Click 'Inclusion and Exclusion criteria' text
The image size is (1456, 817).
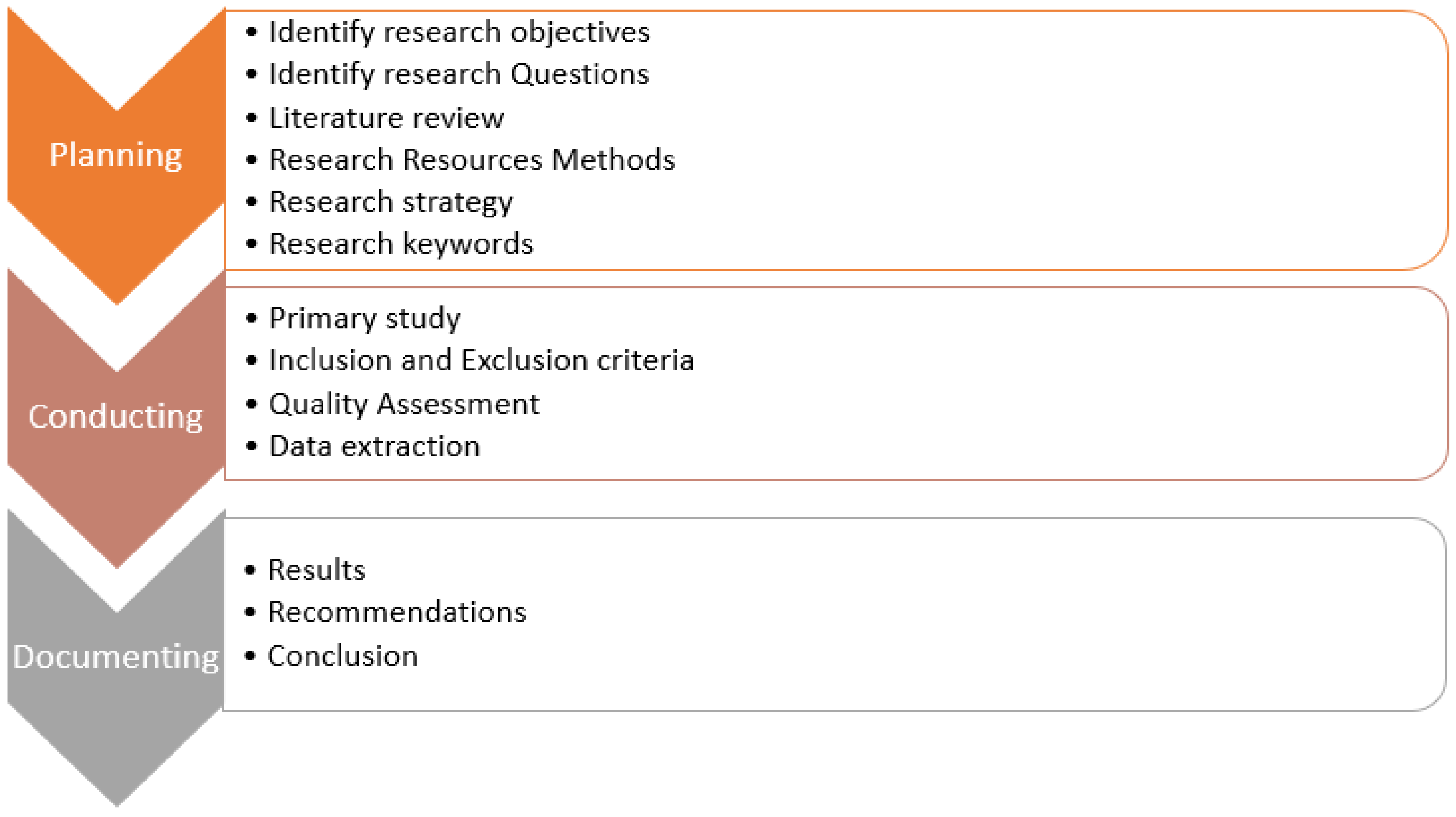click(x=481, y=361)
